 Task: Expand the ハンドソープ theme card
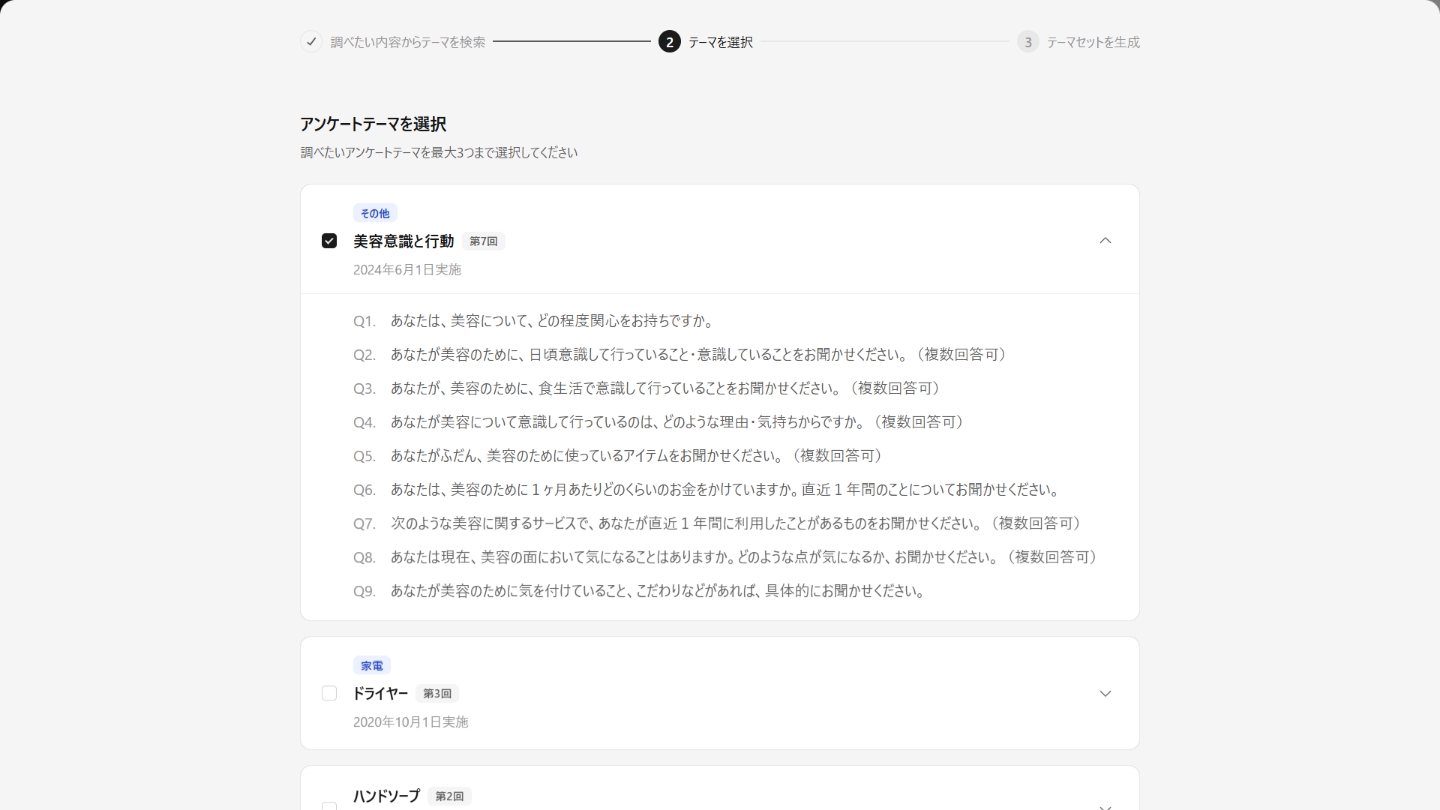click(1105, 805)
